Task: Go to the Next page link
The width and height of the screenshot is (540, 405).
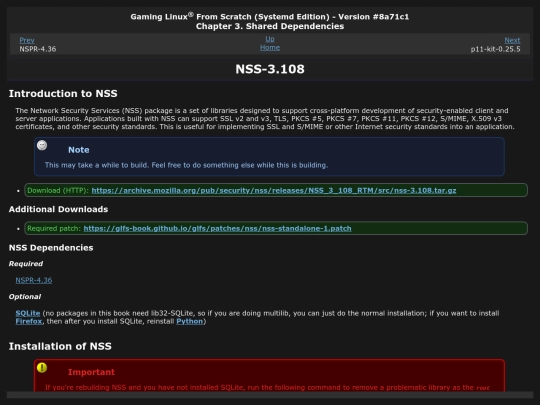Action: (x=512, y=40)
